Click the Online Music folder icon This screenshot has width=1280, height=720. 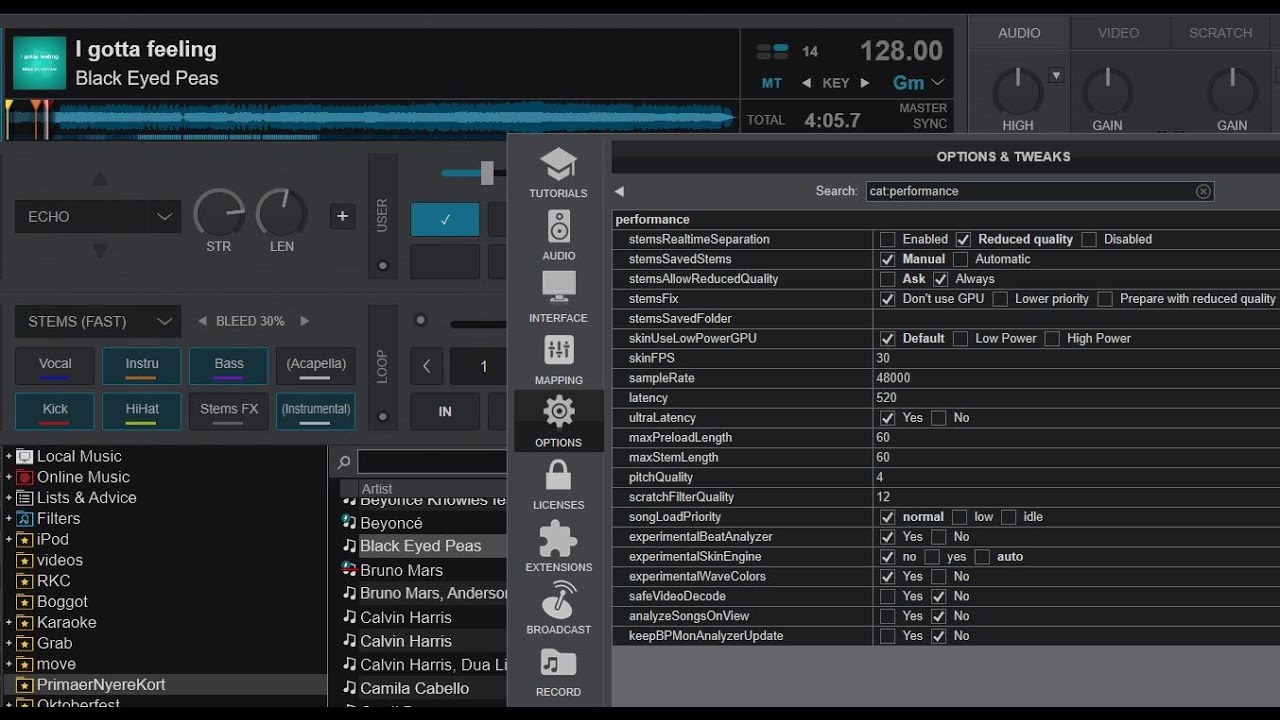[25, 477]
